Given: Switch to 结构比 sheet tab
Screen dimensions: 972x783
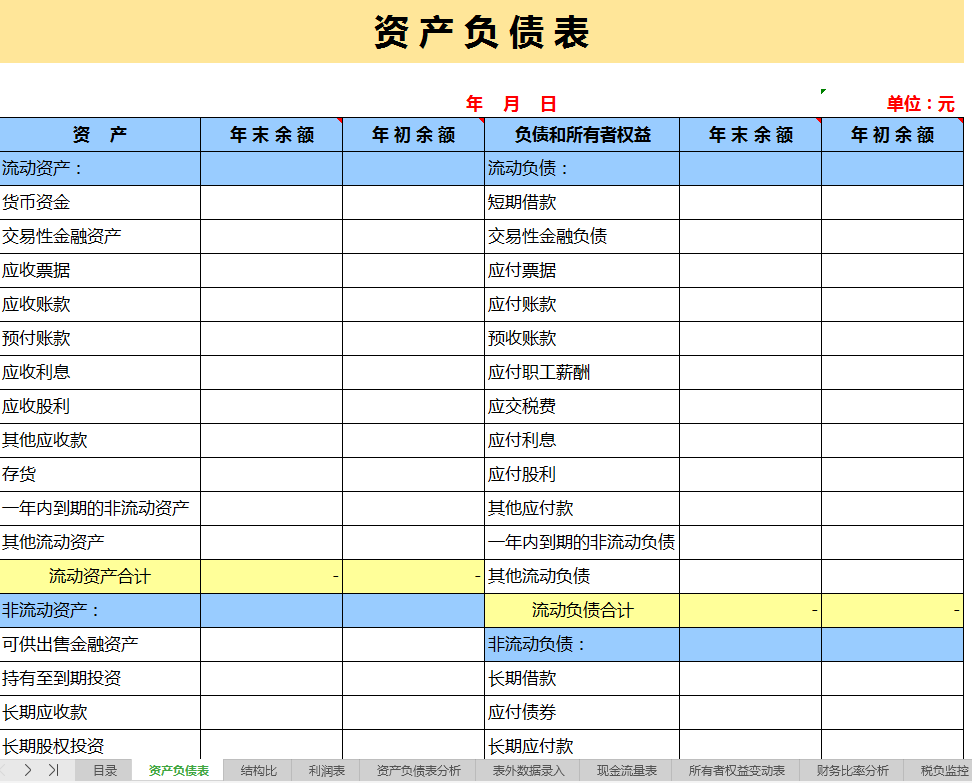Looking at the screenshot, I should (258, 771).
